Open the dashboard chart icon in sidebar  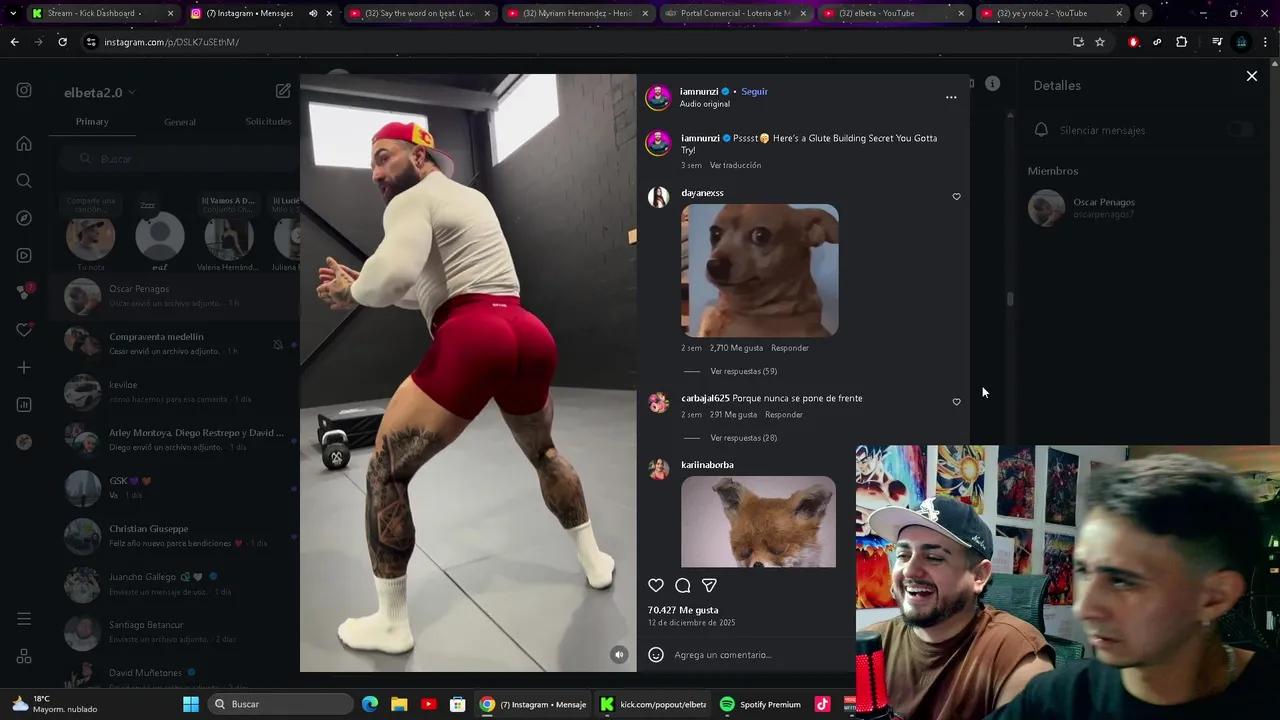click(24, 404)
